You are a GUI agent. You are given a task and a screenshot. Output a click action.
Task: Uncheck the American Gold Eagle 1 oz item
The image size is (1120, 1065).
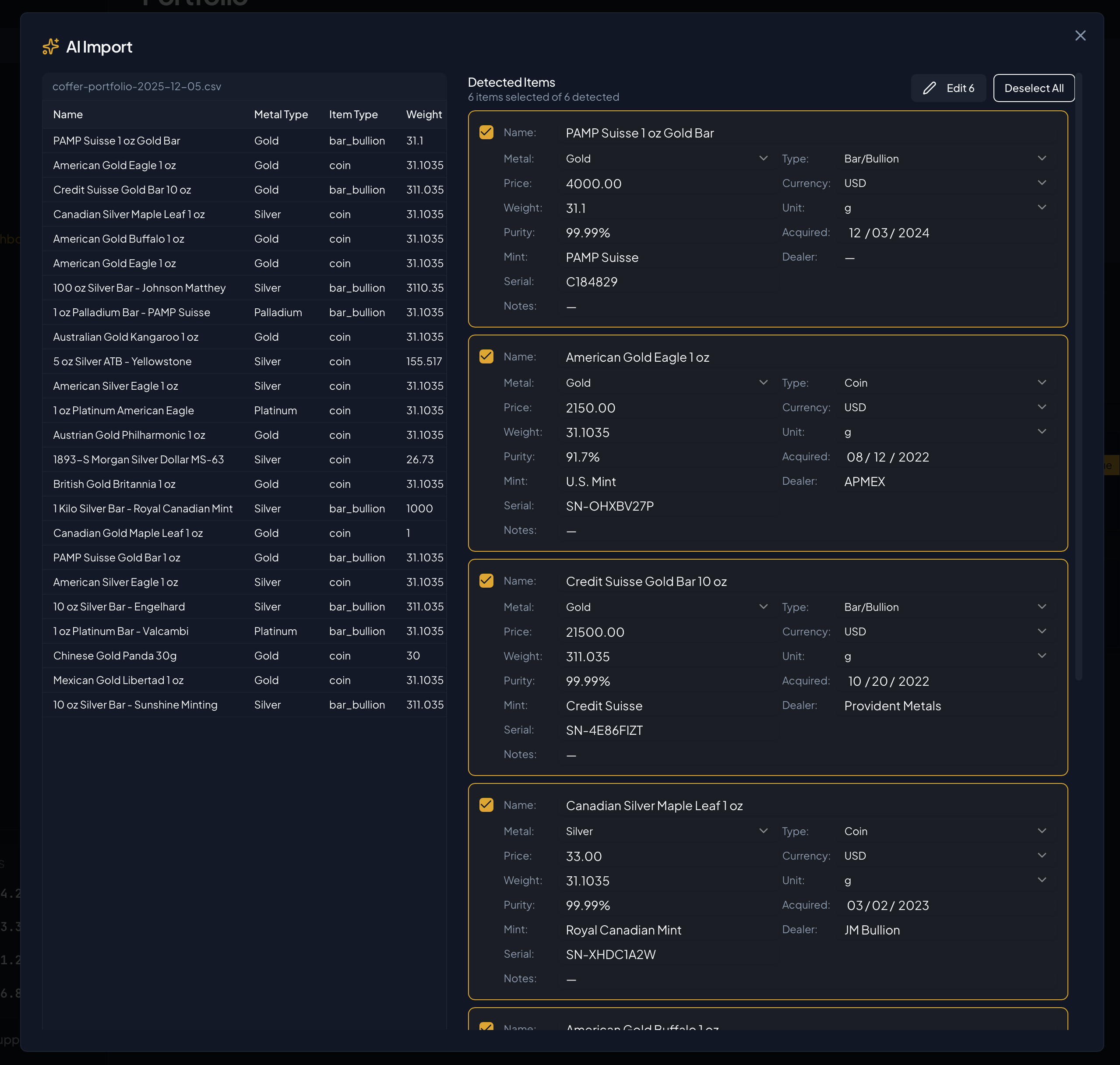(486, 356)
